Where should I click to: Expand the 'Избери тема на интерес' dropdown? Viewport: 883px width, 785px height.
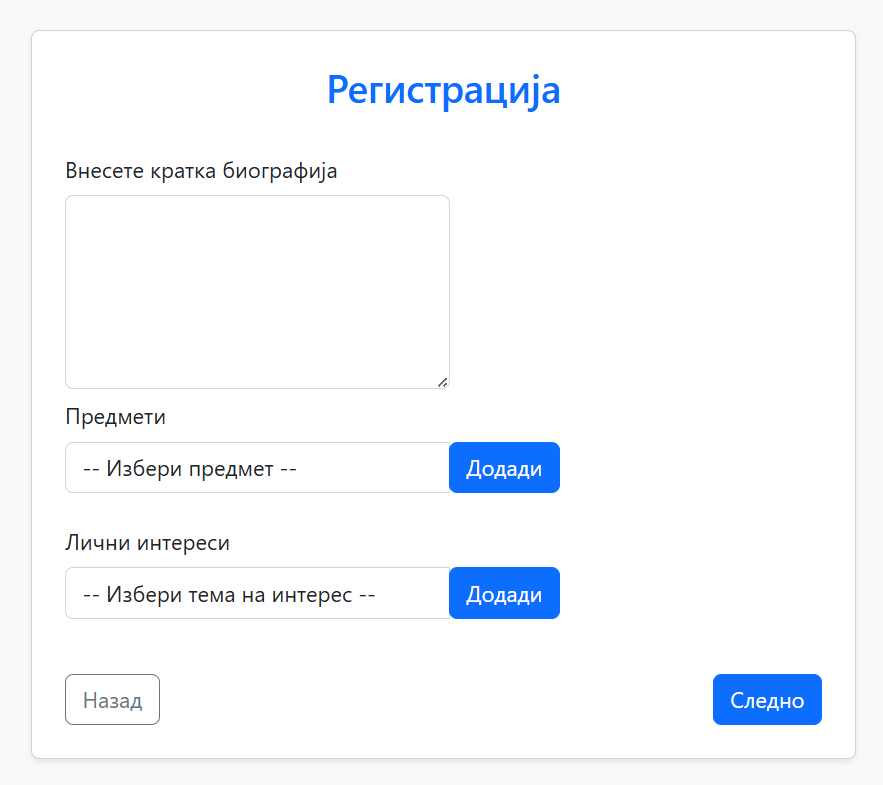pyautogui.click(x=257, y=594)
